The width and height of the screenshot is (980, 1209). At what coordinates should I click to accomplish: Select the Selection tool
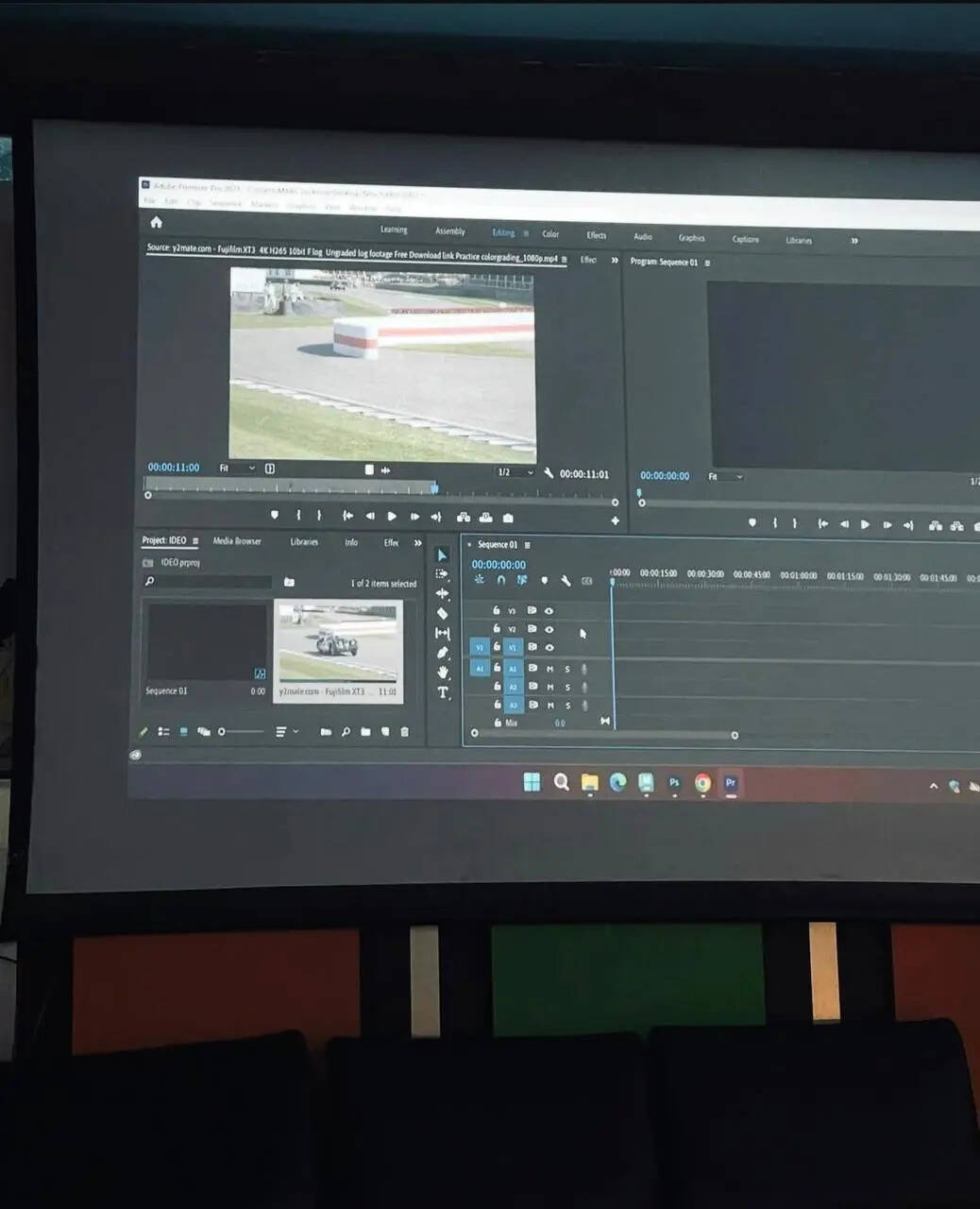(441, 555)
